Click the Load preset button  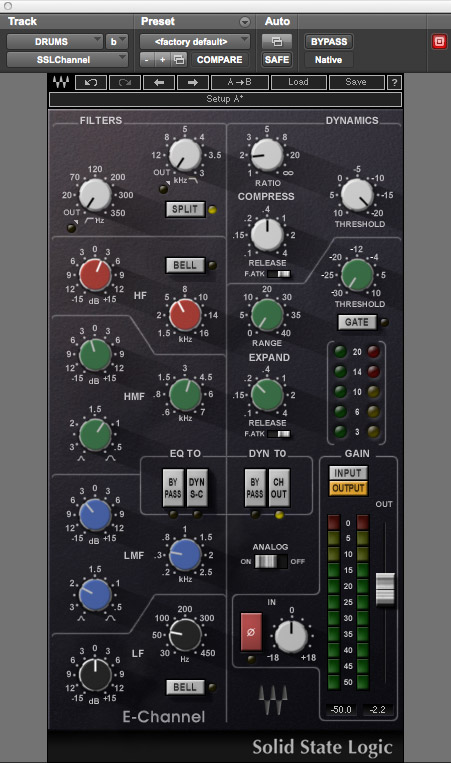coord(298,82)
